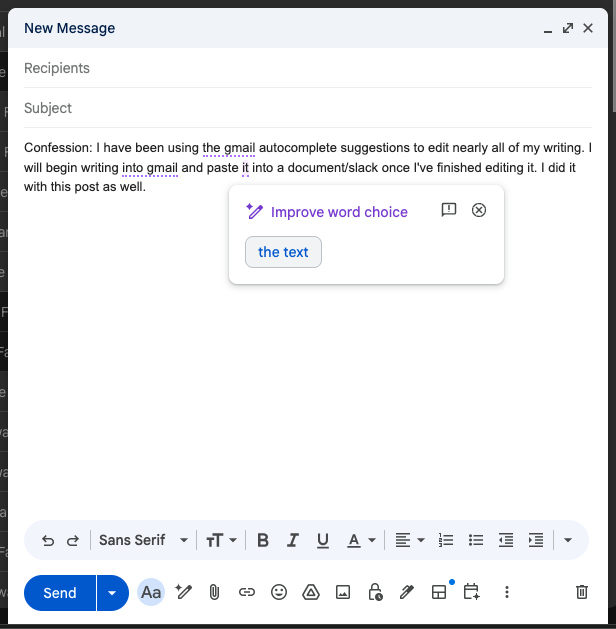Click the Send button
This screenshot has width=616, height=629.
[x=60, y=593]
